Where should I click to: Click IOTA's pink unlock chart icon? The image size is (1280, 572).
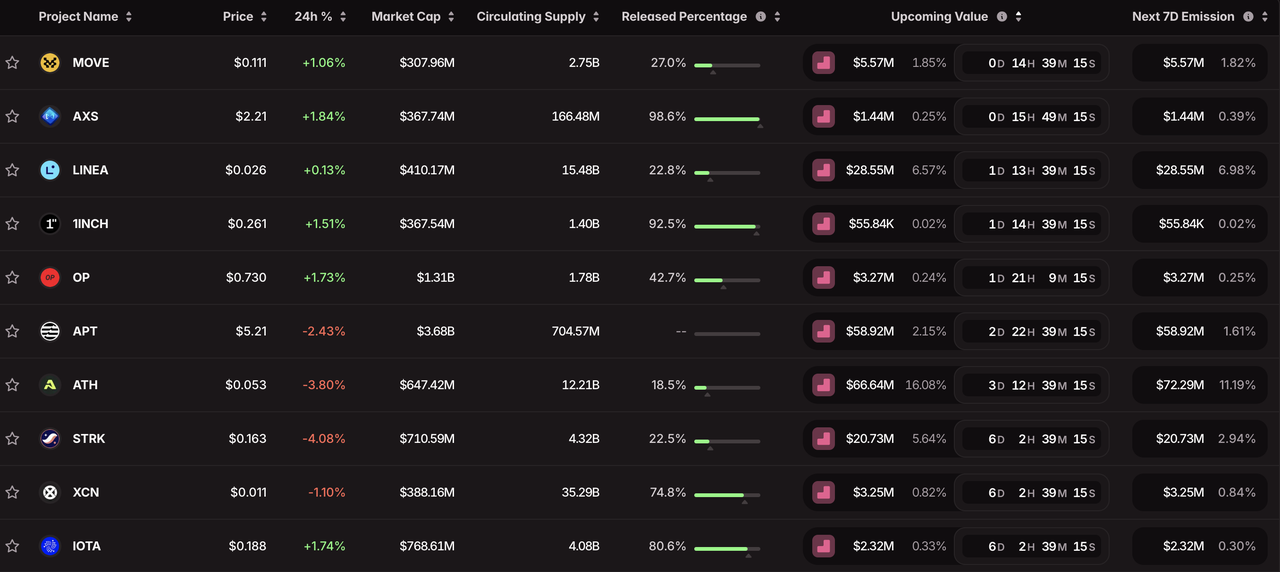coord(823,546)
